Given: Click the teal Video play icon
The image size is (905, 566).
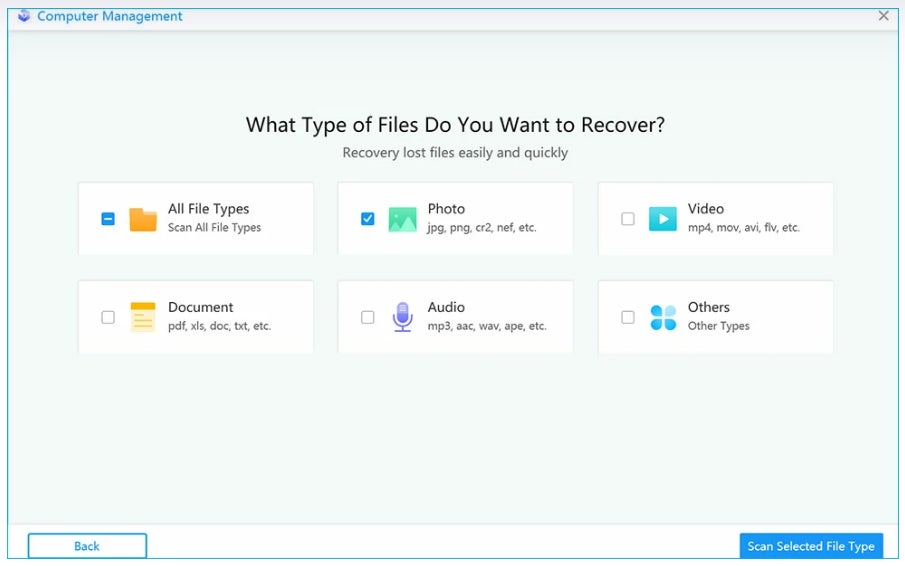Looking at the screenshot, I should click(x=662, y=219).
